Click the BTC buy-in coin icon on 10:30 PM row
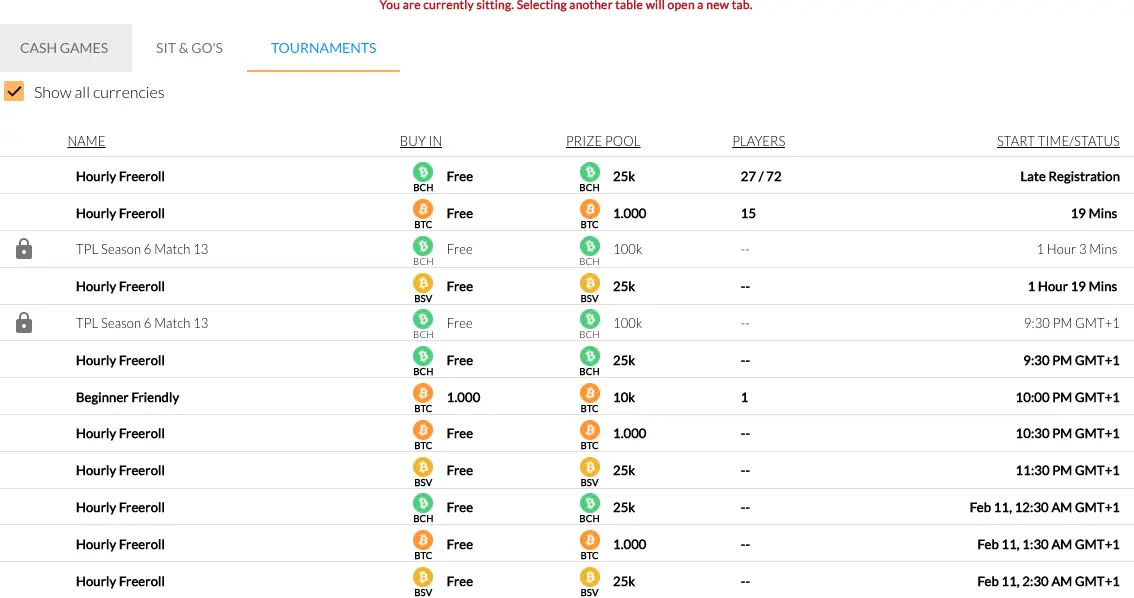Screen dimensions: 1134x598 click(x=423, y=430)
